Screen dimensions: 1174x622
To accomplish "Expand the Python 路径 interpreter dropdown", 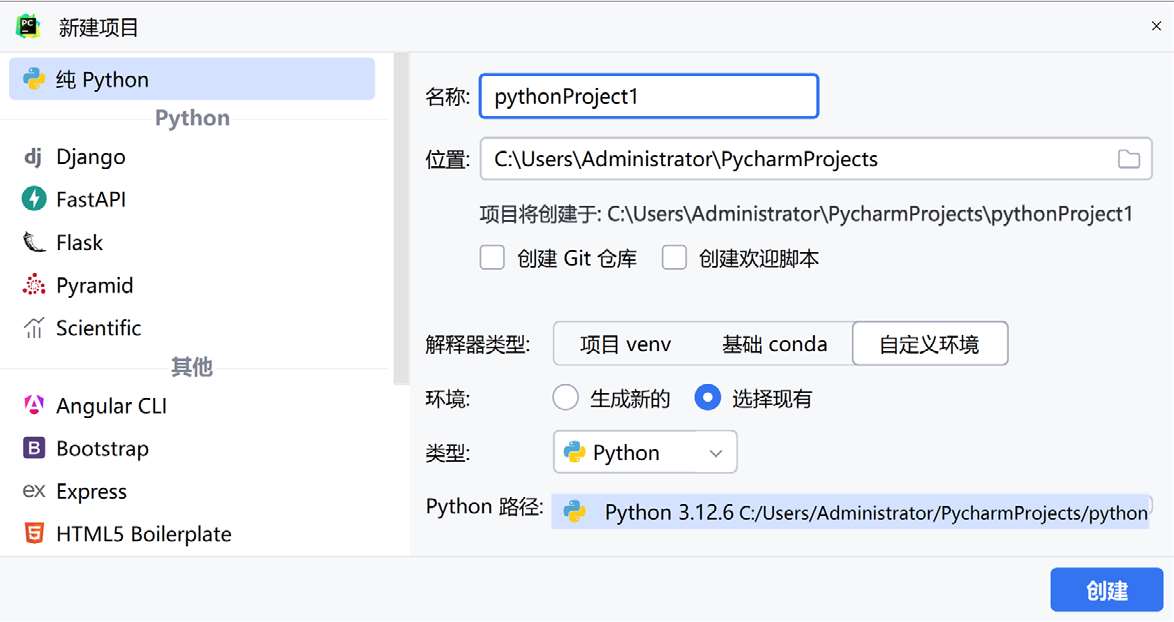I will [x=850, y=512].
